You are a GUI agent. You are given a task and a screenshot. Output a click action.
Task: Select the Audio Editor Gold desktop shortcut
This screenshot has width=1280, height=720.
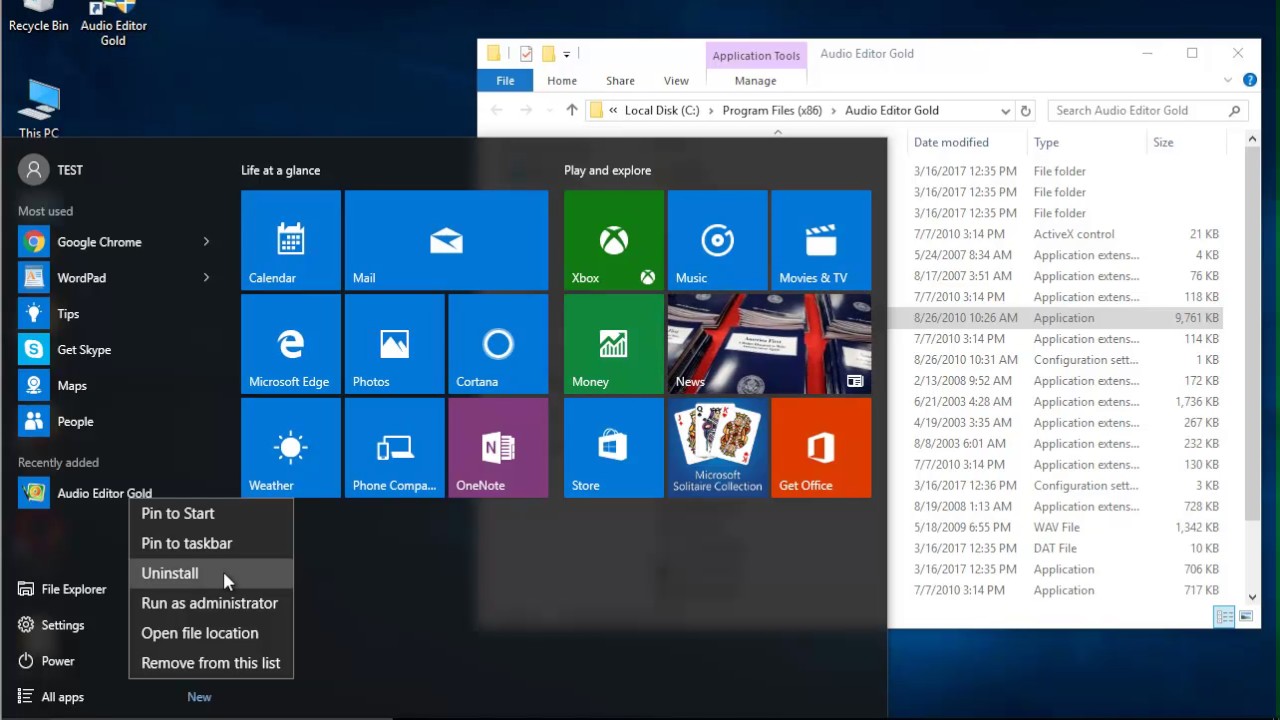(113, 24)
